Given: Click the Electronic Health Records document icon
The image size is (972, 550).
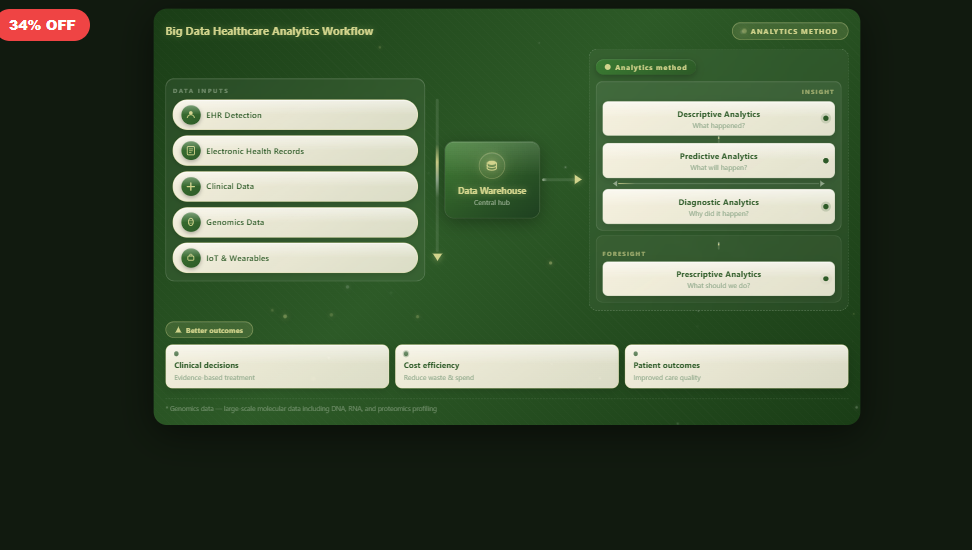Looking at the screenshot, I should click(x=191, y=151).
